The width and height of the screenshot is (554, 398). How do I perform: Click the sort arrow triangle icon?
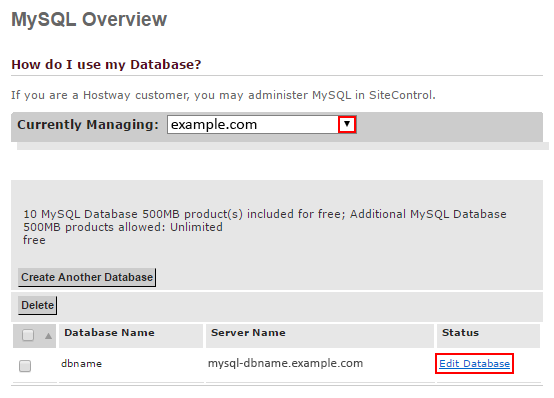(48, 336)
